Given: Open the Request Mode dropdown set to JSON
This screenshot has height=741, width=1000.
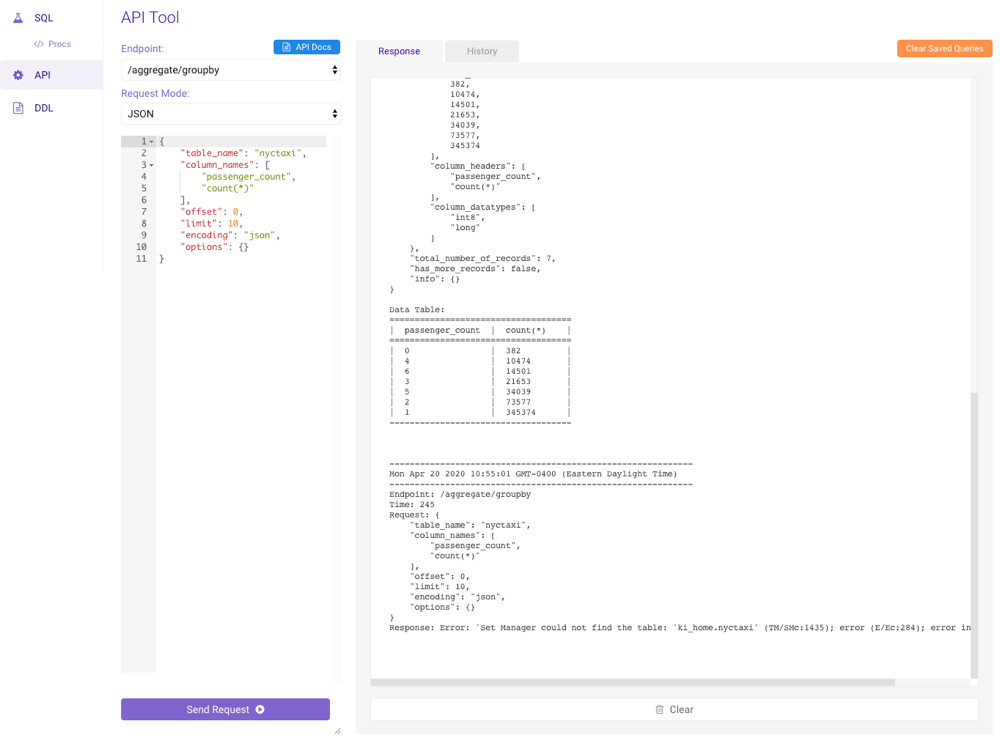Looking at the screenshot, I should 231,114.
